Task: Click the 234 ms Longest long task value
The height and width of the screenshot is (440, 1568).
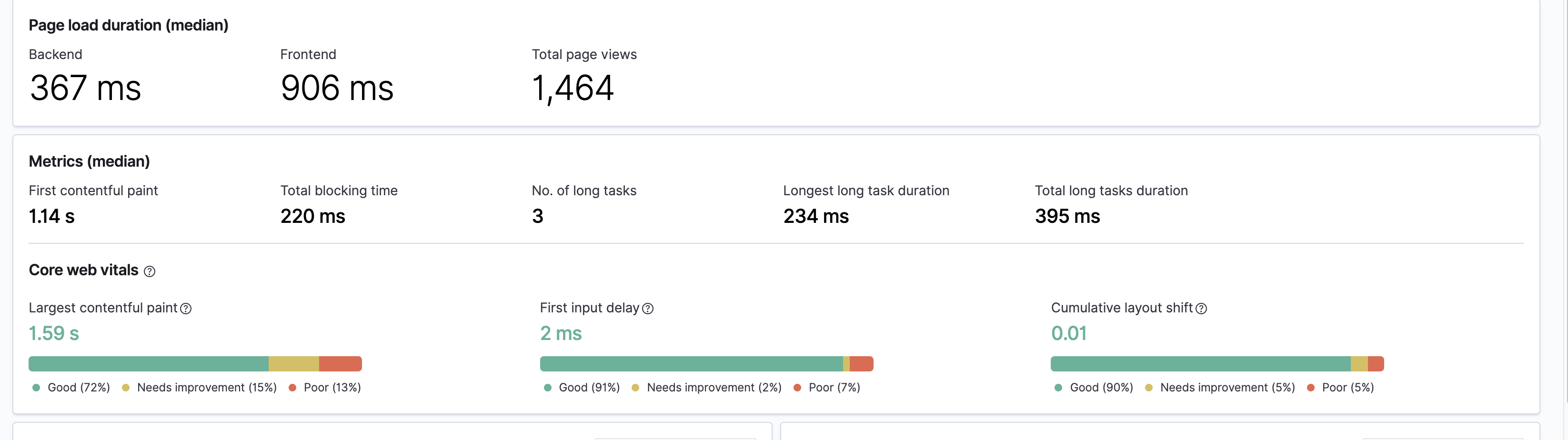Action: [x=816, y=216]
